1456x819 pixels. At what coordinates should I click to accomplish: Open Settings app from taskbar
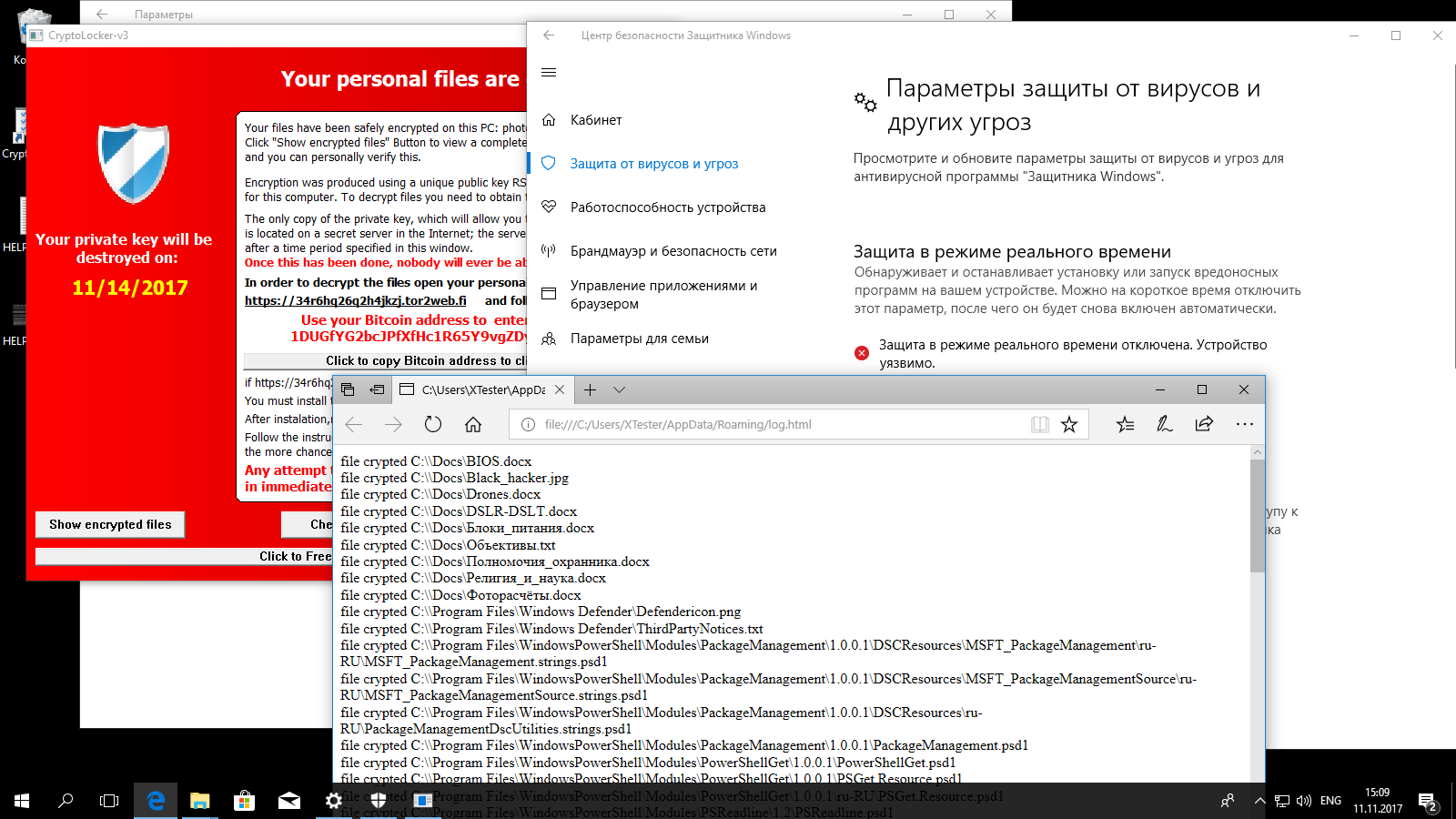(x=333, y=801)
